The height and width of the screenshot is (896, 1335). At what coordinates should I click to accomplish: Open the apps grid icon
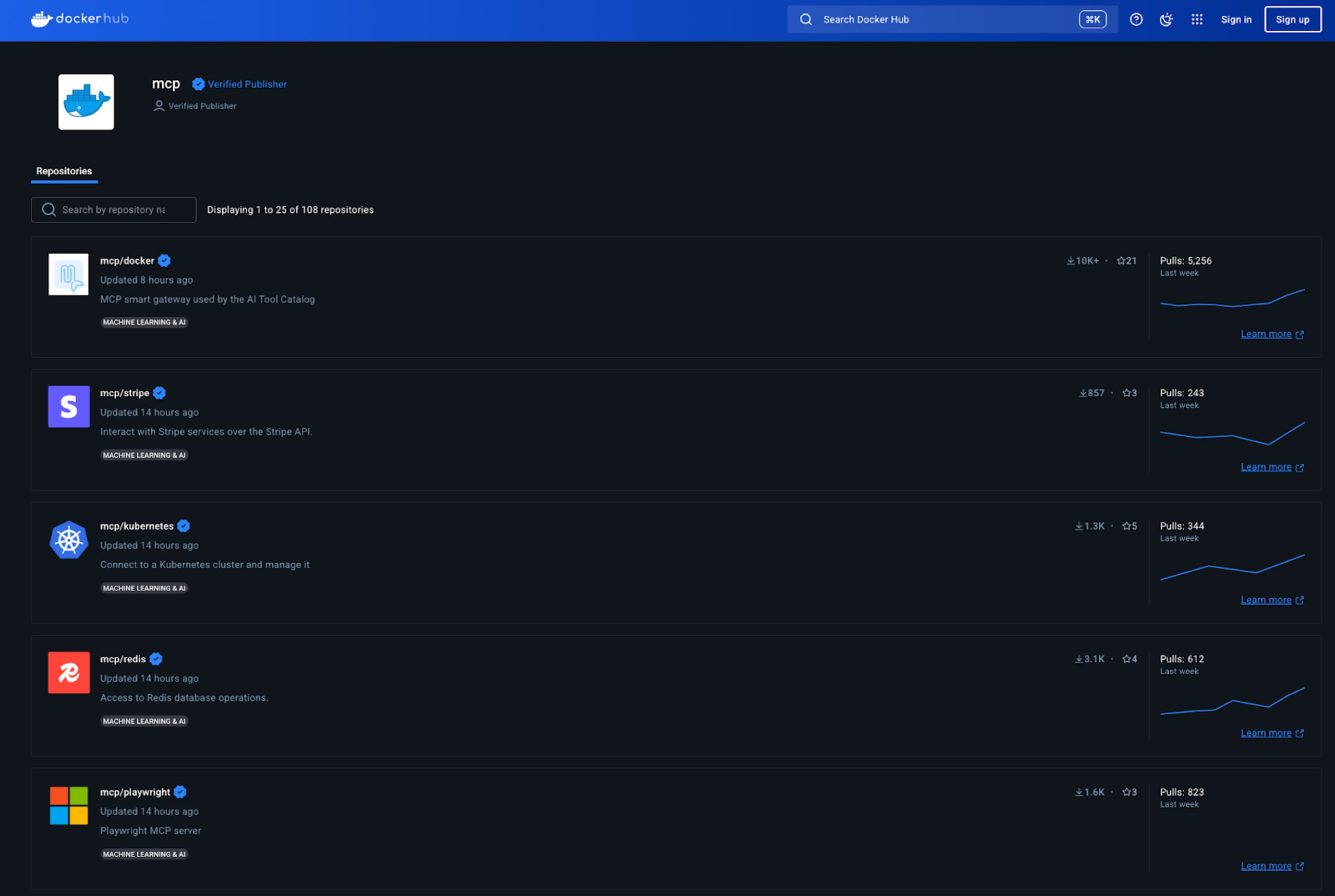pos(1197,19)
